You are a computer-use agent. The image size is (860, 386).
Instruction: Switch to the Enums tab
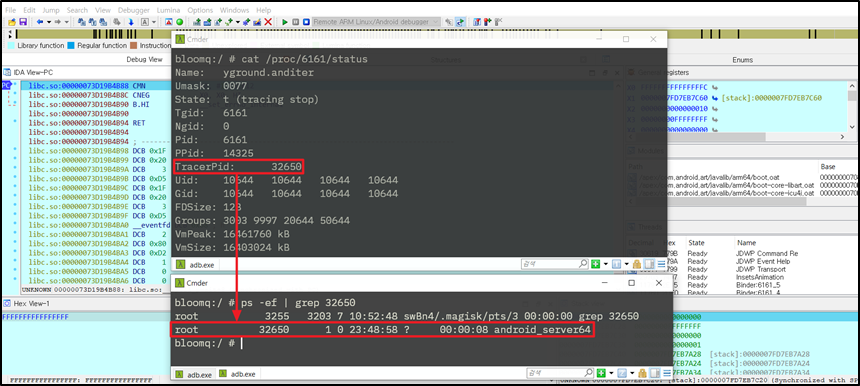point(743,60)
